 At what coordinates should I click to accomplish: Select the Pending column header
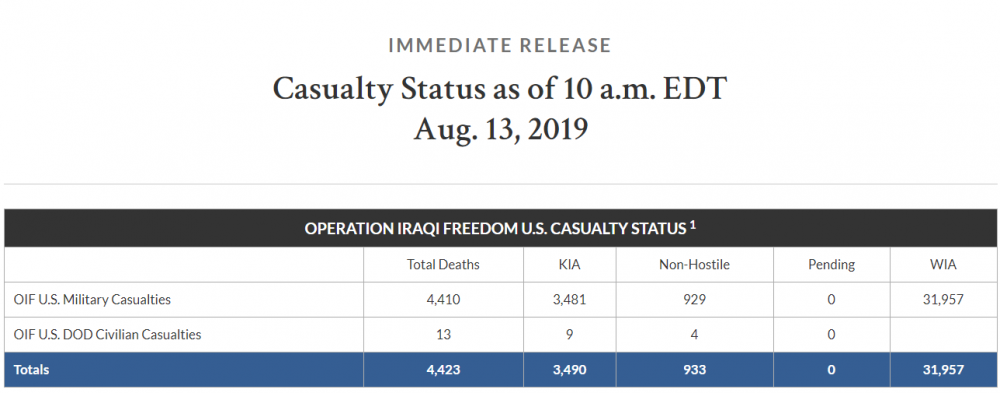[x=832, y=265]
